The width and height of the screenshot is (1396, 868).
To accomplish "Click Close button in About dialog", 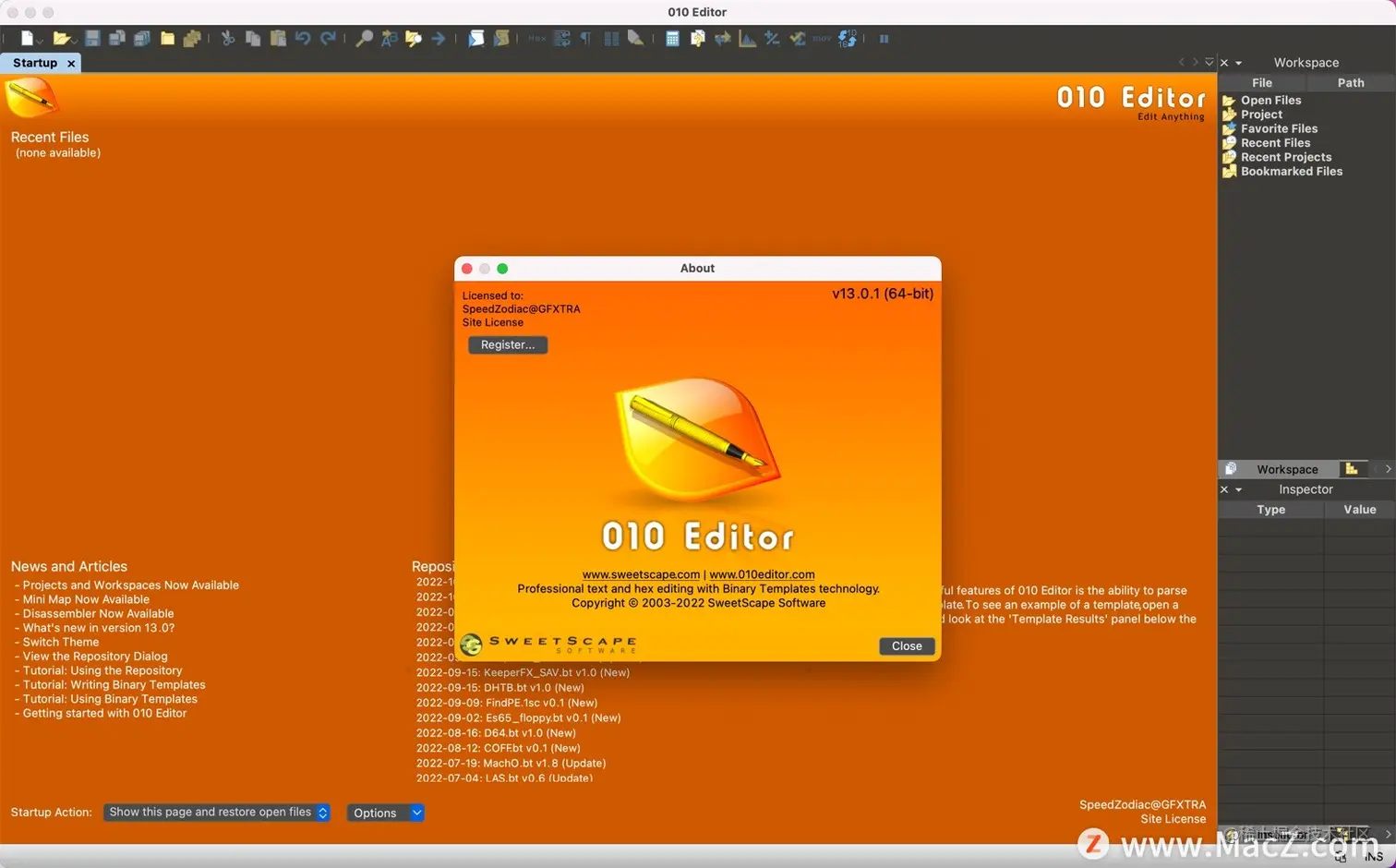I will point(907,646).
